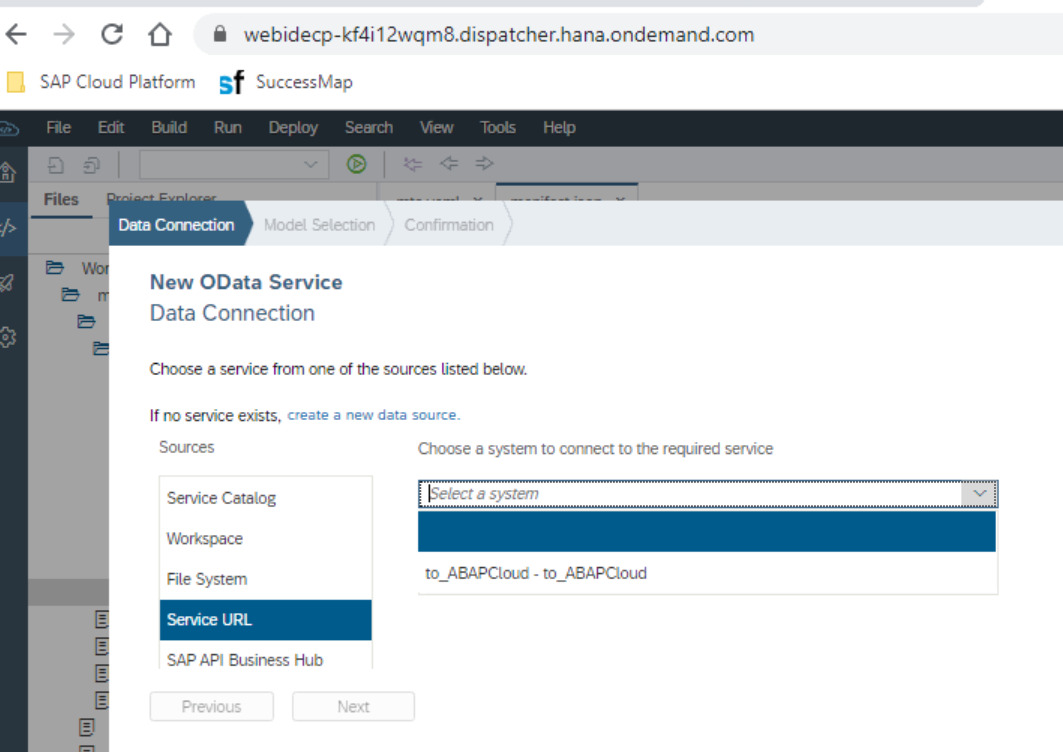Select Service Catalog source
1063x752 pixels.
266,498
